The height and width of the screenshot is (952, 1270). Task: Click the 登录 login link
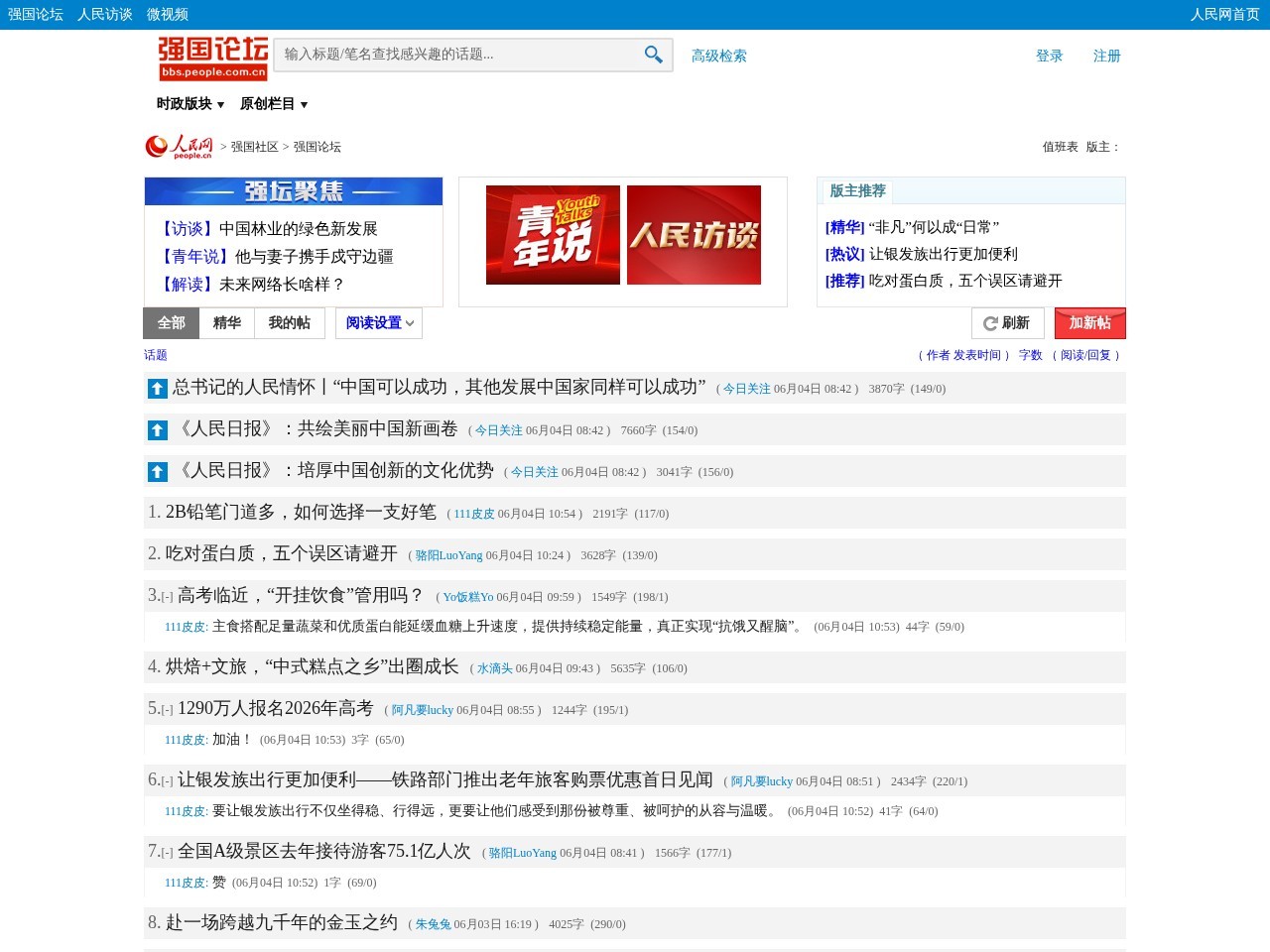[x=1050, y=56]
